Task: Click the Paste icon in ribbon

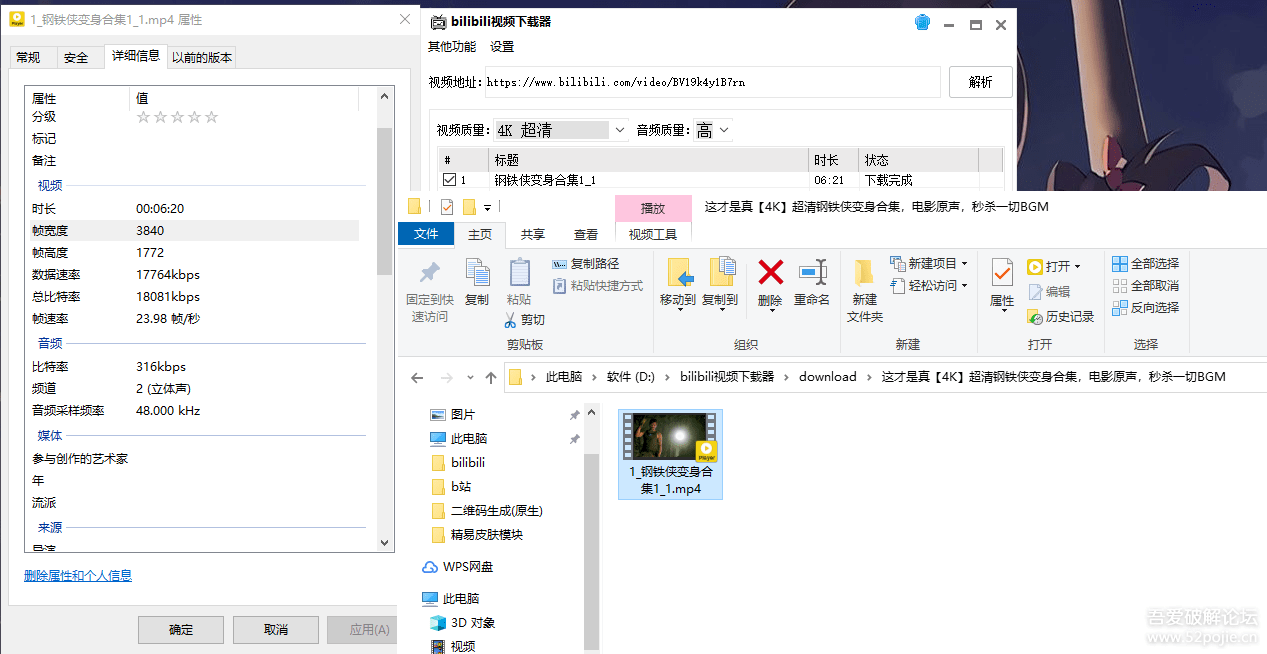Action: [519, 272]
